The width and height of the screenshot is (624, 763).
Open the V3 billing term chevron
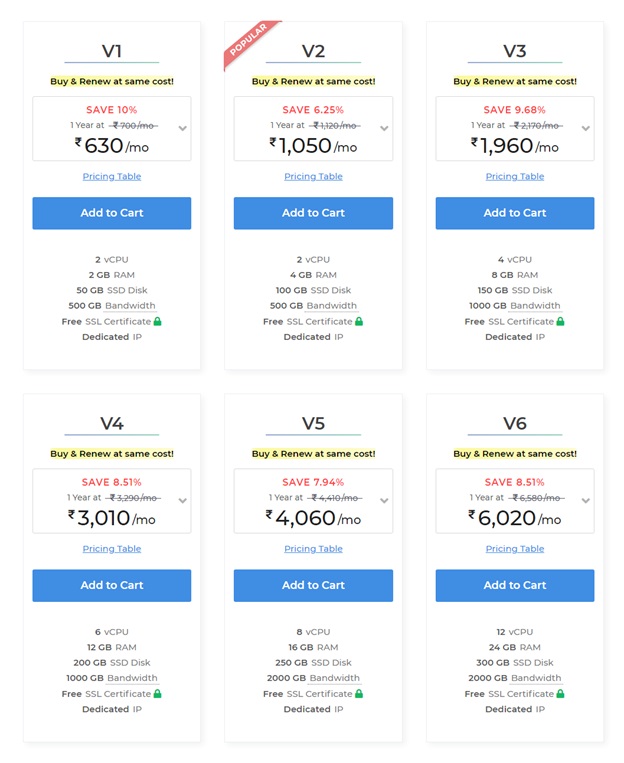pos(586,128)
